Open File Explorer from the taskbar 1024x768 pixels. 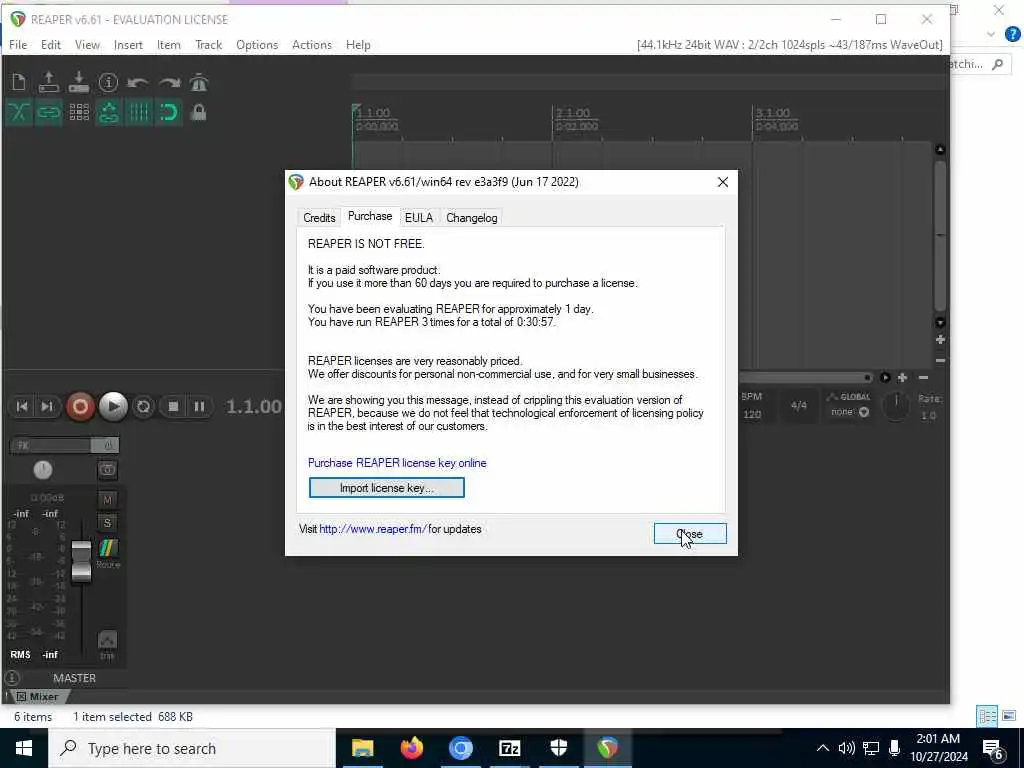coord(362,748)
